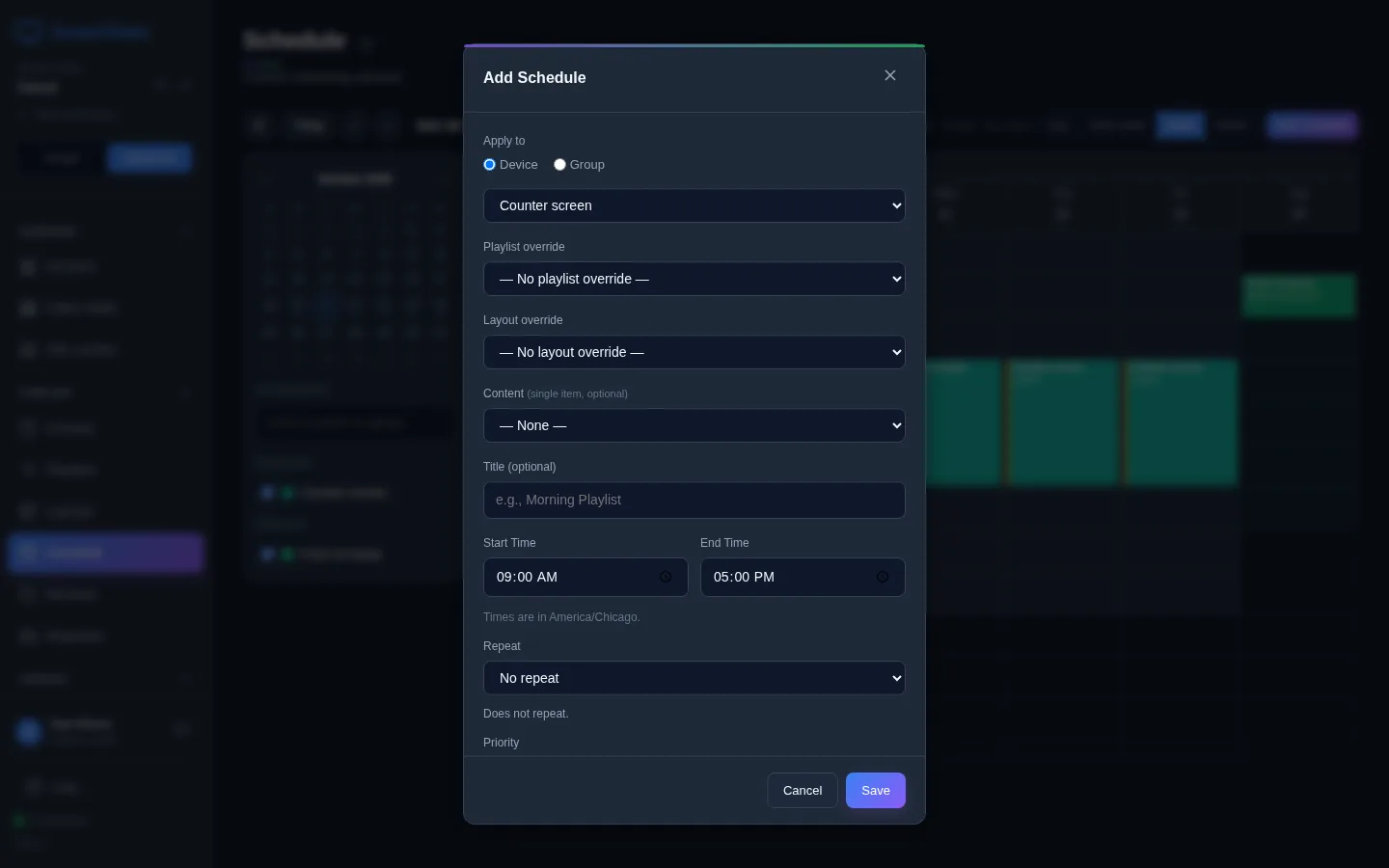The image size is (1389, 868).
Task: Open the Counter screen device dropdown
Action: (x=694, y=205)
